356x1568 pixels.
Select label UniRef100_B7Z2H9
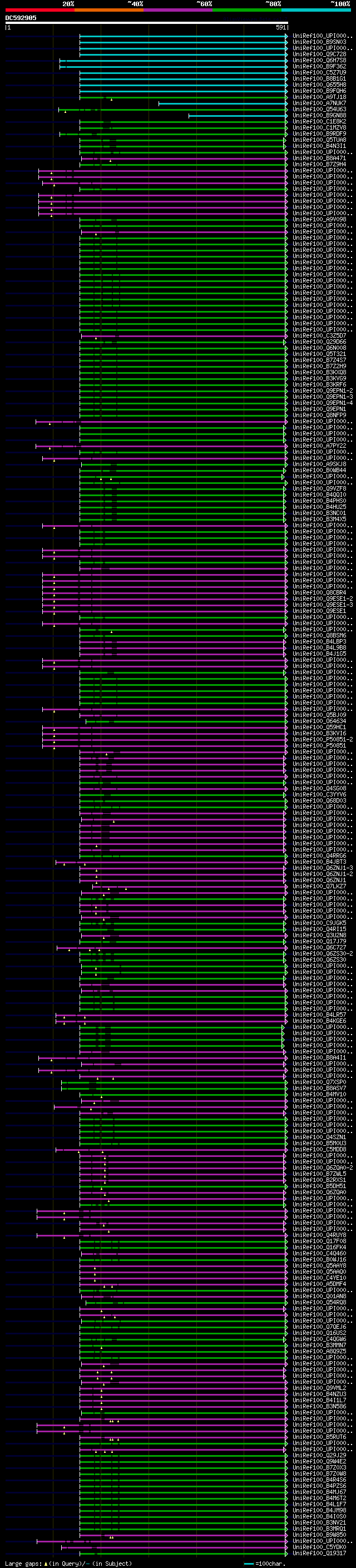click(319, 367)
